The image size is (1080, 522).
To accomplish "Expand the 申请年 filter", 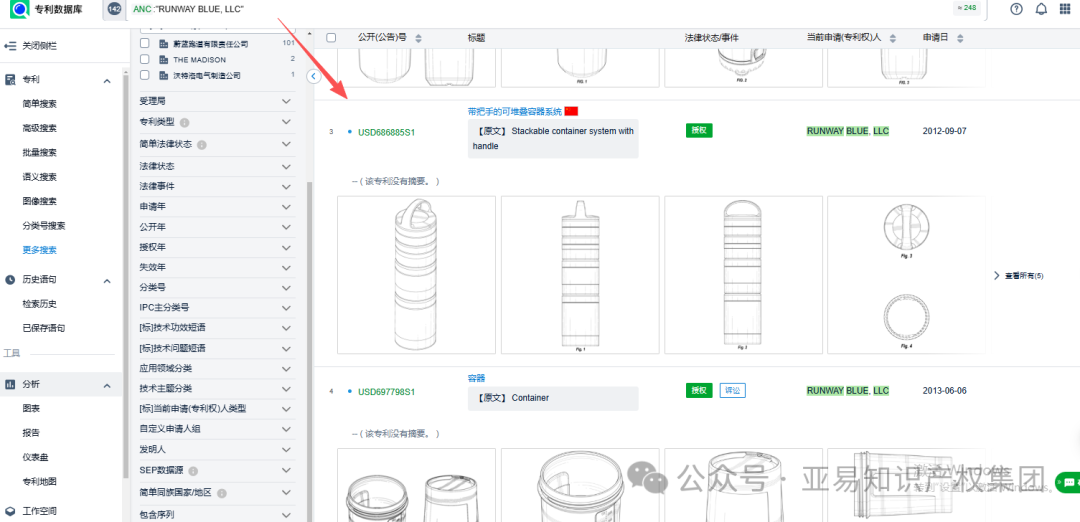I will 287,207.
